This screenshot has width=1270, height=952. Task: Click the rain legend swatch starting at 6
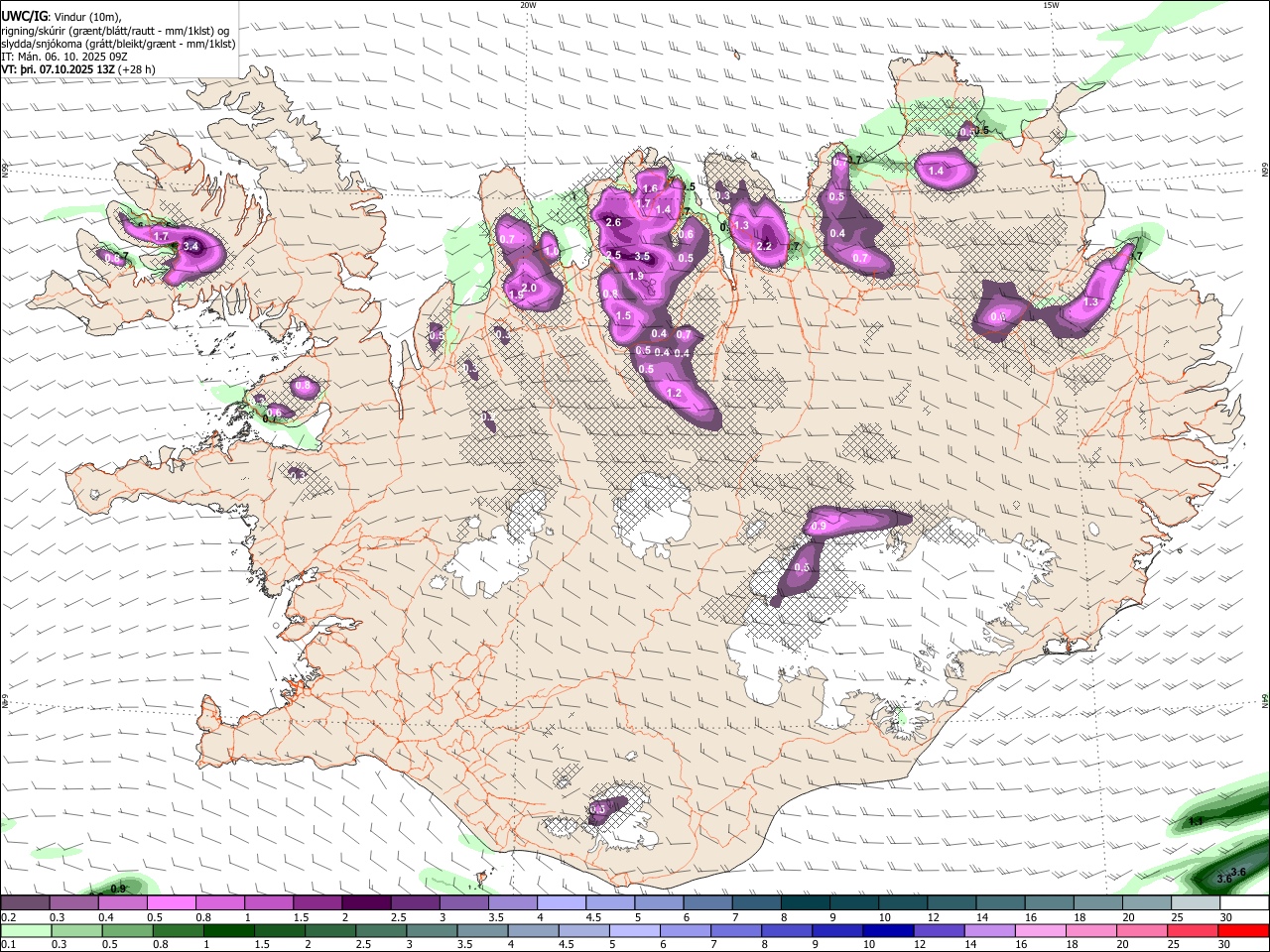pos(686,930)
